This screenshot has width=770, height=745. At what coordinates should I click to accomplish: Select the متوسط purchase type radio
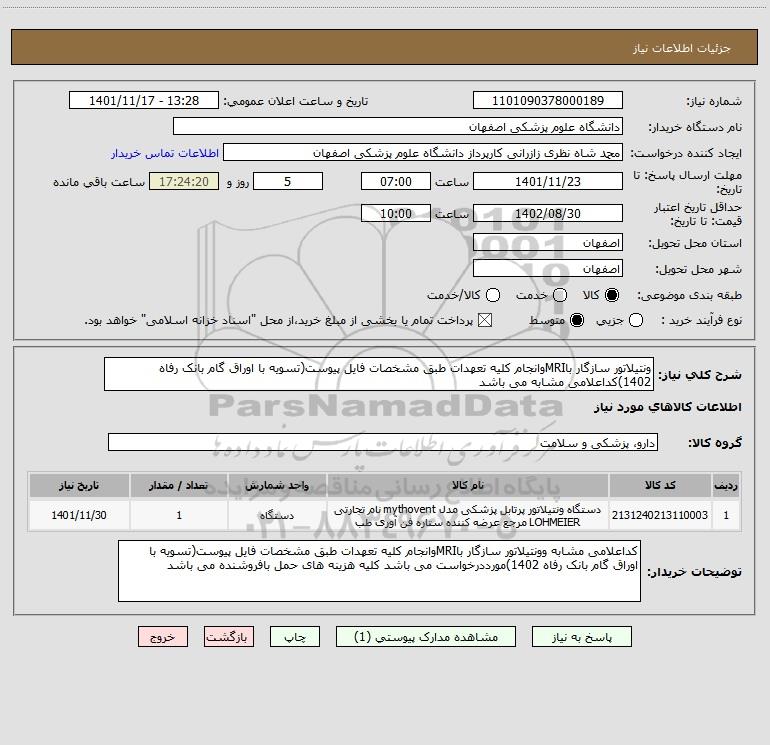pyautogui.click(x=577, y=321)
